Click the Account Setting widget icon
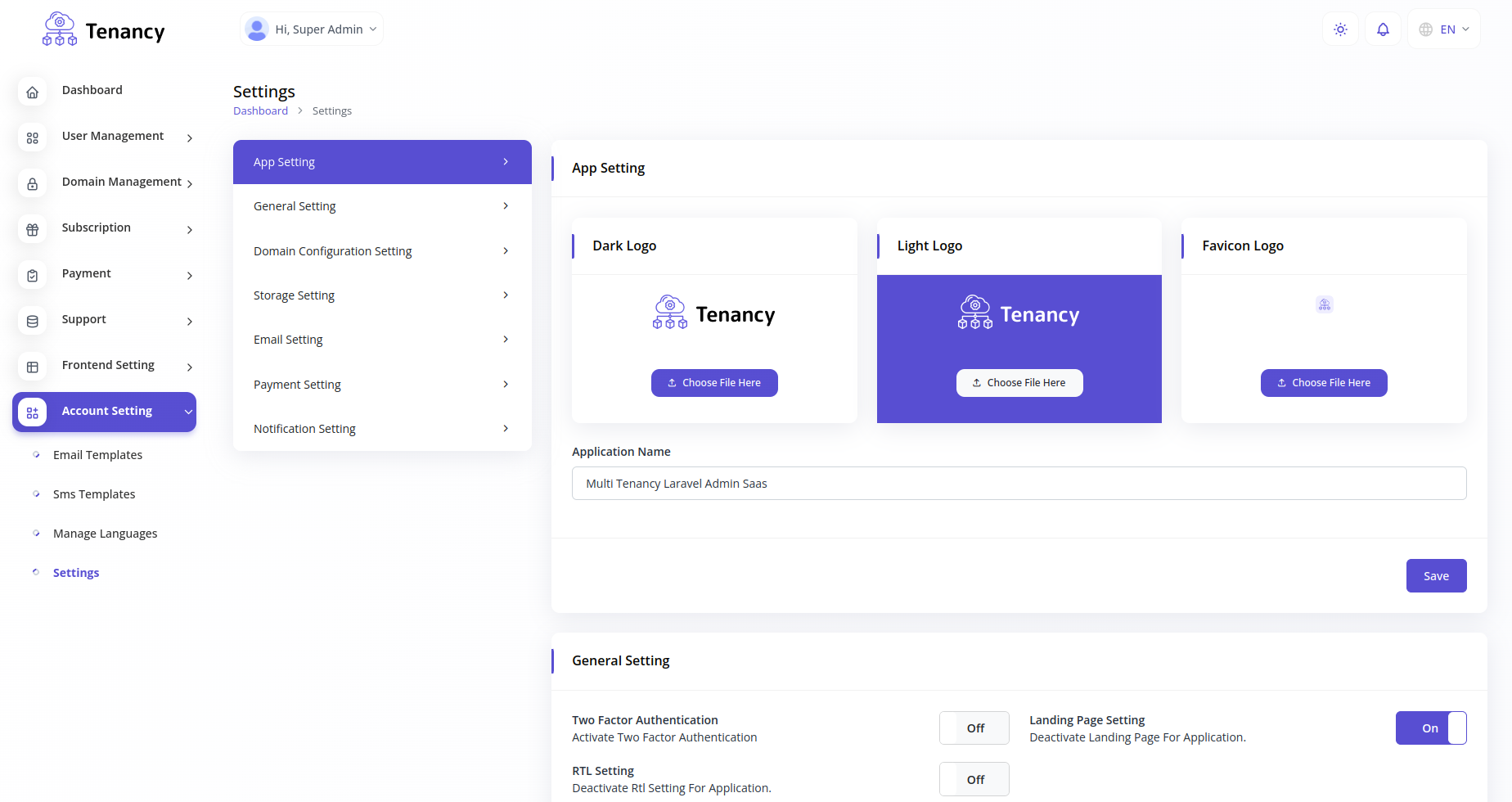The width and height of the screenshot is (1512, 802). (33, 413)
